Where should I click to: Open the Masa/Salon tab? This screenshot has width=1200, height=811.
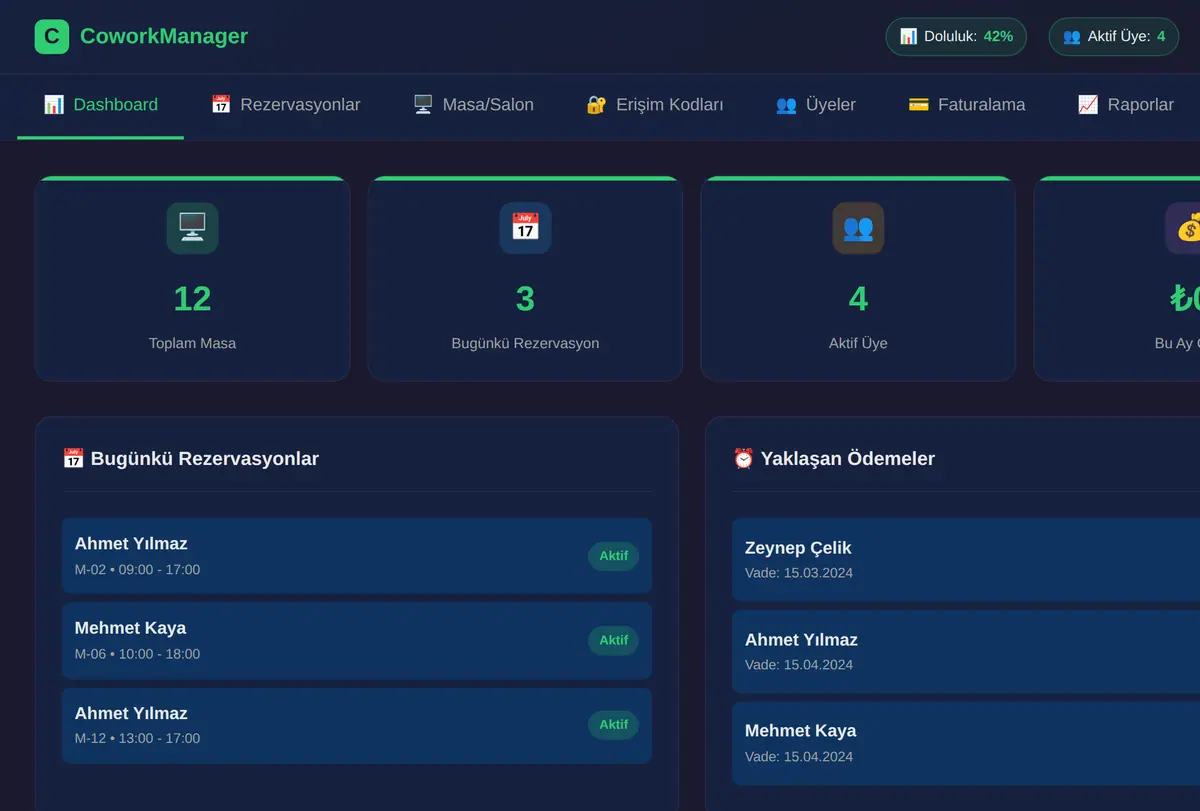point(473,105)
